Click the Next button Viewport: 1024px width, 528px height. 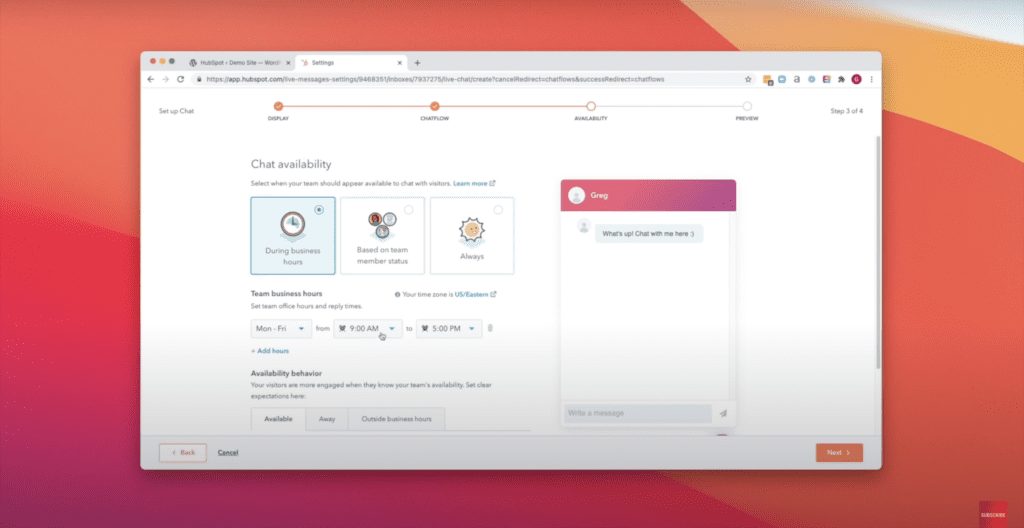click(839, 452)
